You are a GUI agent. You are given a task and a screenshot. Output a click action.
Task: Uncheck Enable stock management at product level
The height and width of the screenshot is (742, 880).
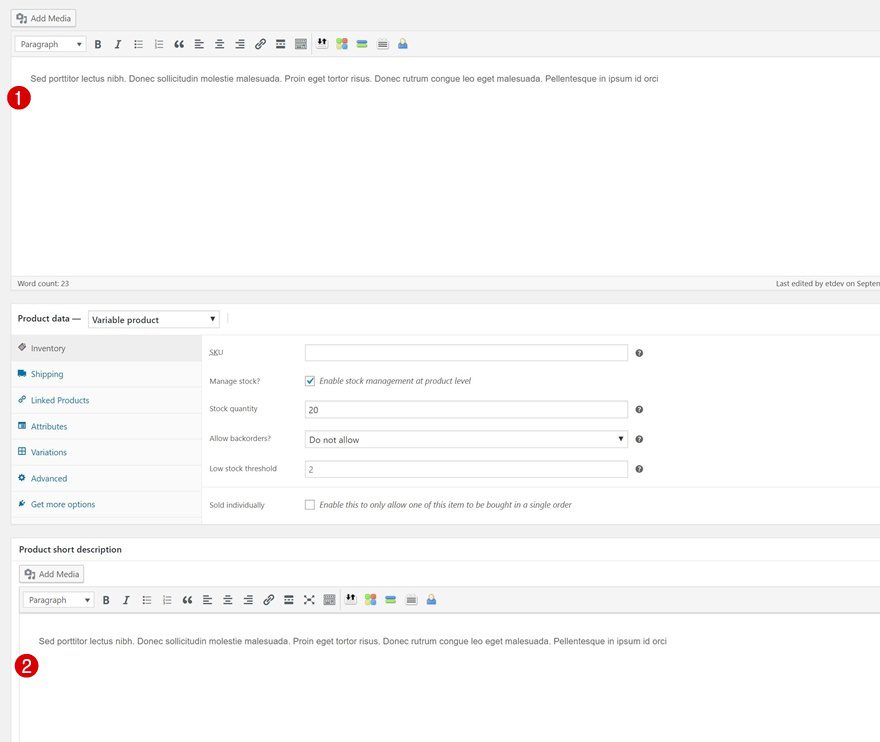tap(310, 381)
